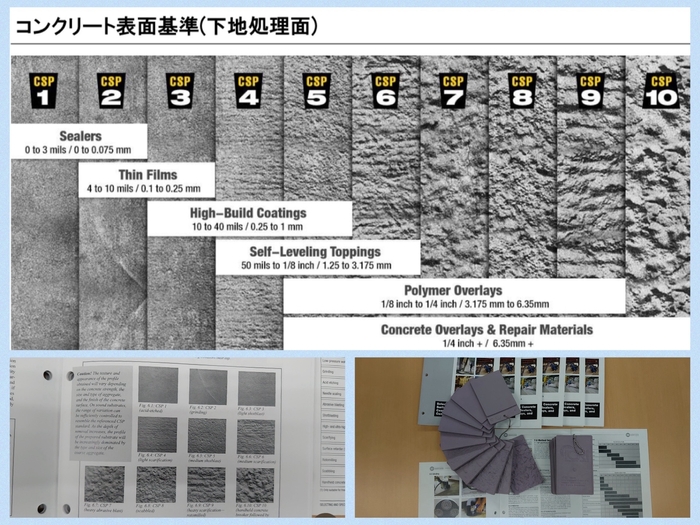Screen dimensions: 700x525
Task: Click the CSP 3 badge icon
Action: 180,90
